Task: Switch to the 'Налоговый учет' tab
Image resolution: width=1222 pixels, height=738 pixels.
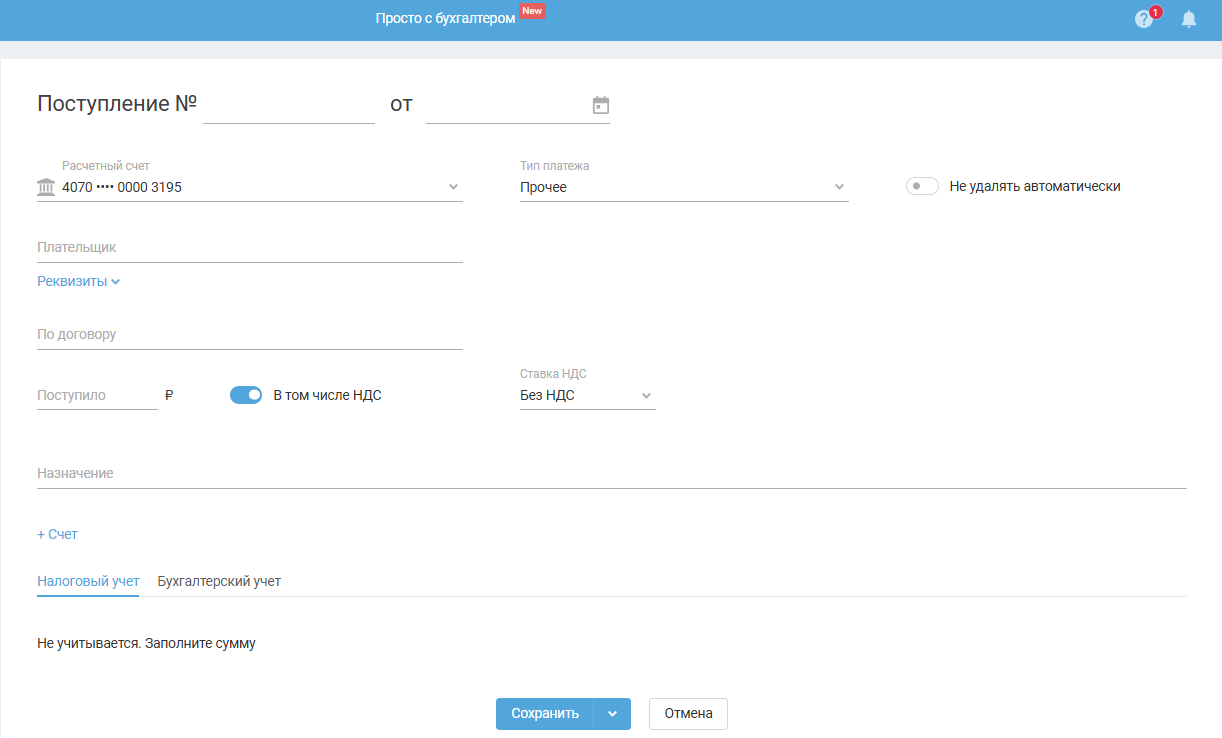Action: pos(88,581)
